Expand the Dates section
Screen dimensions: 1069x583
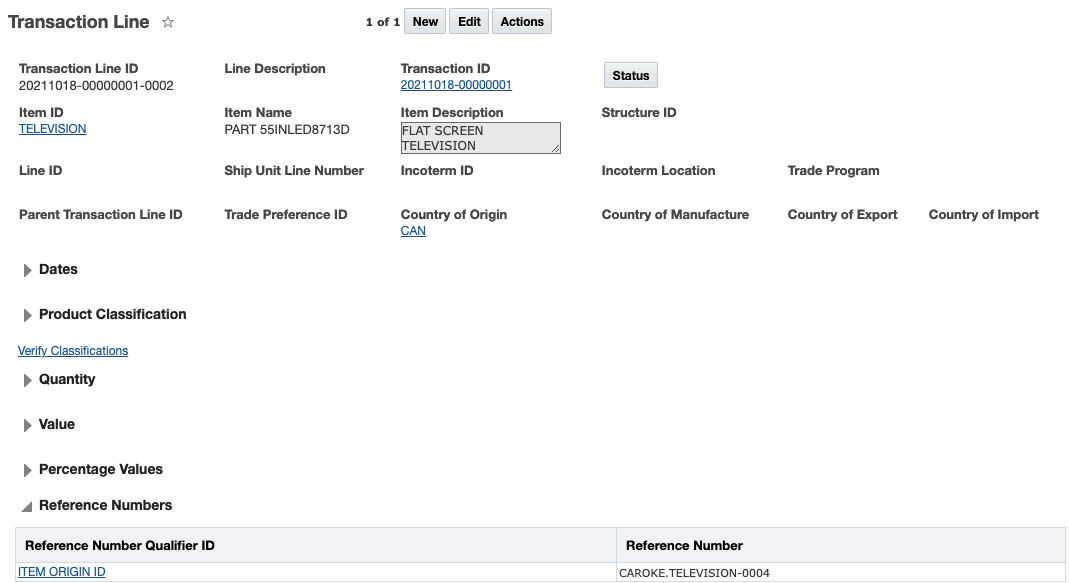coord(28,270)
